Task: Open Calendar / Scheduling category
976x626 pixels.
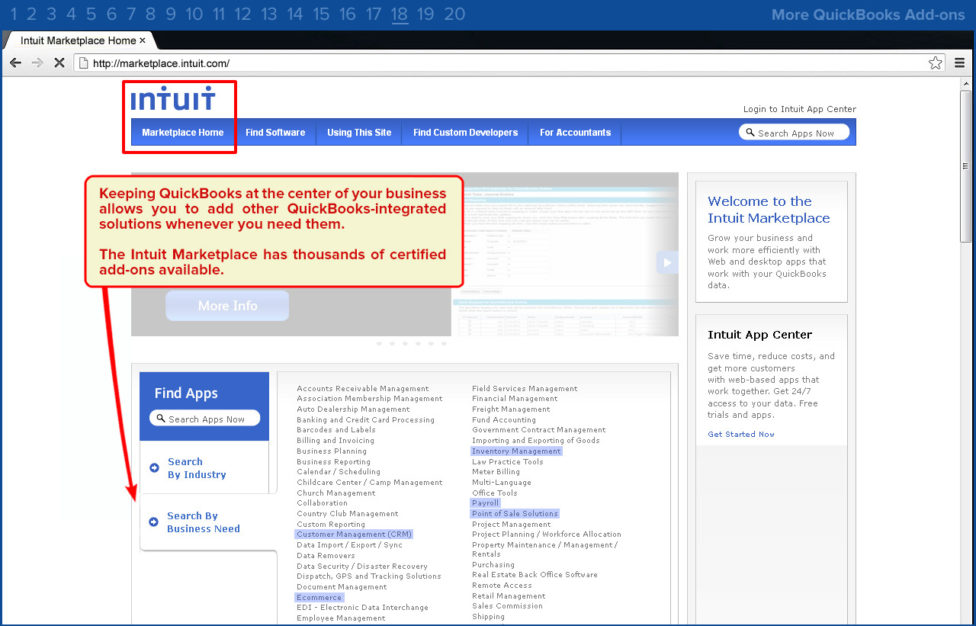Action: tap(339, 472)
